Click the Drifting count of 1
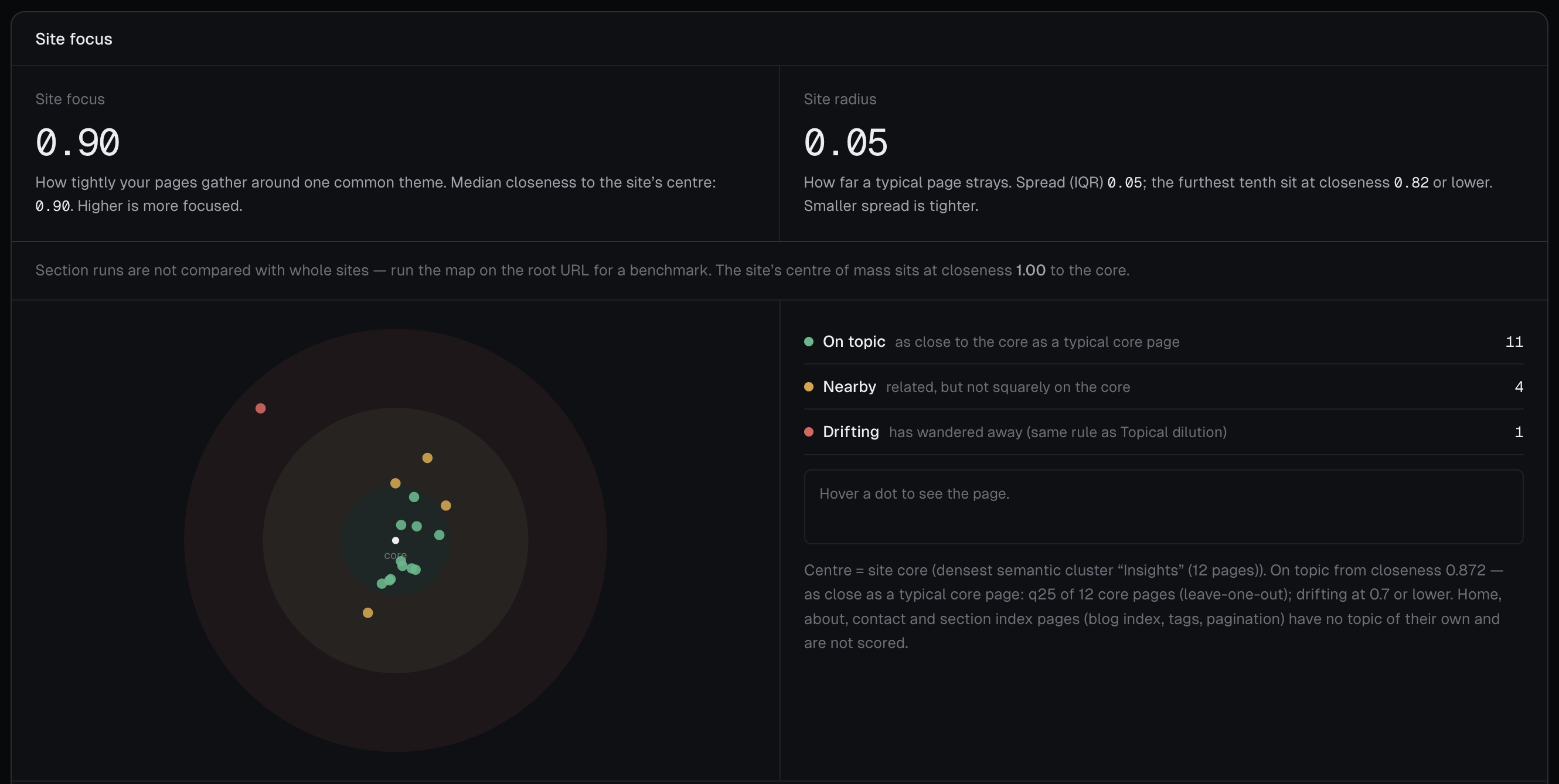This screenshot has width=1559, height=784. (x=1519, y=432)
